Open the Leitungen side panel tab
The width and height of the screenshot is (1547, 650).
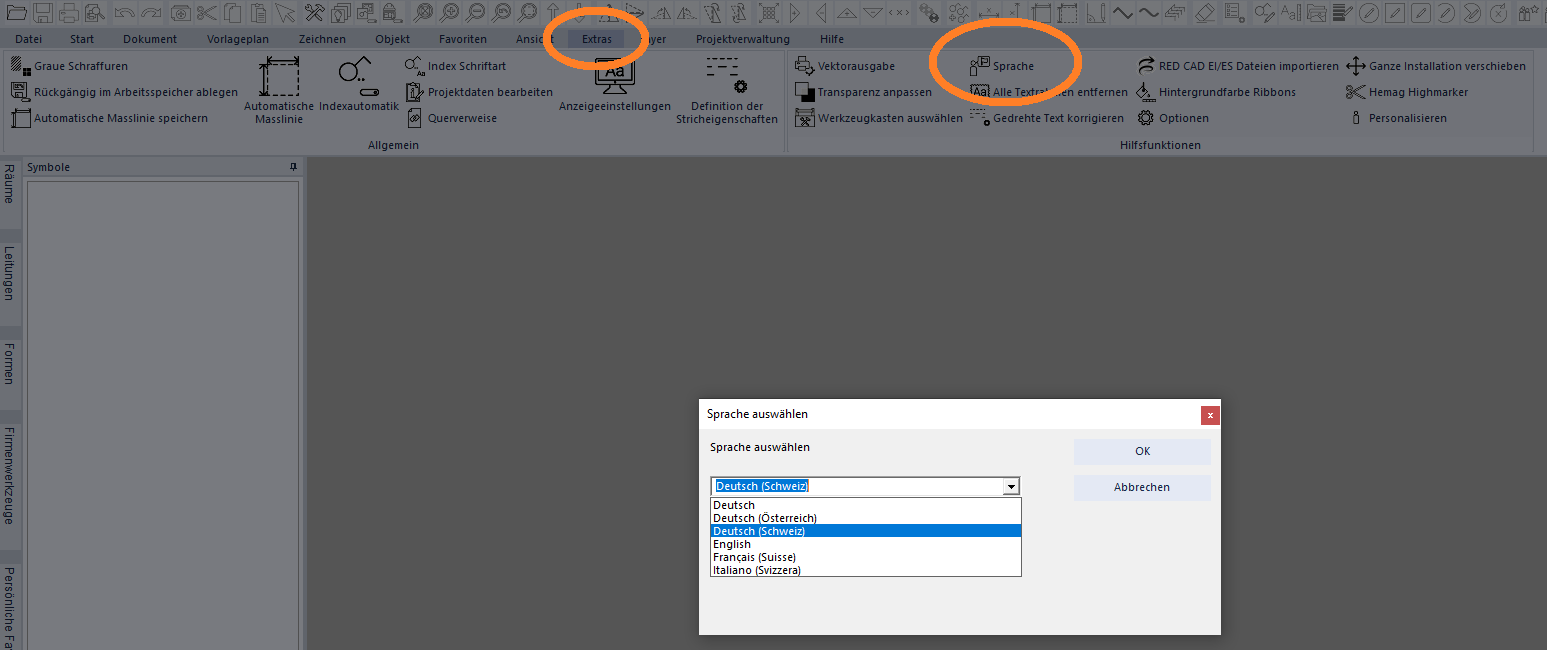[9, 273]
